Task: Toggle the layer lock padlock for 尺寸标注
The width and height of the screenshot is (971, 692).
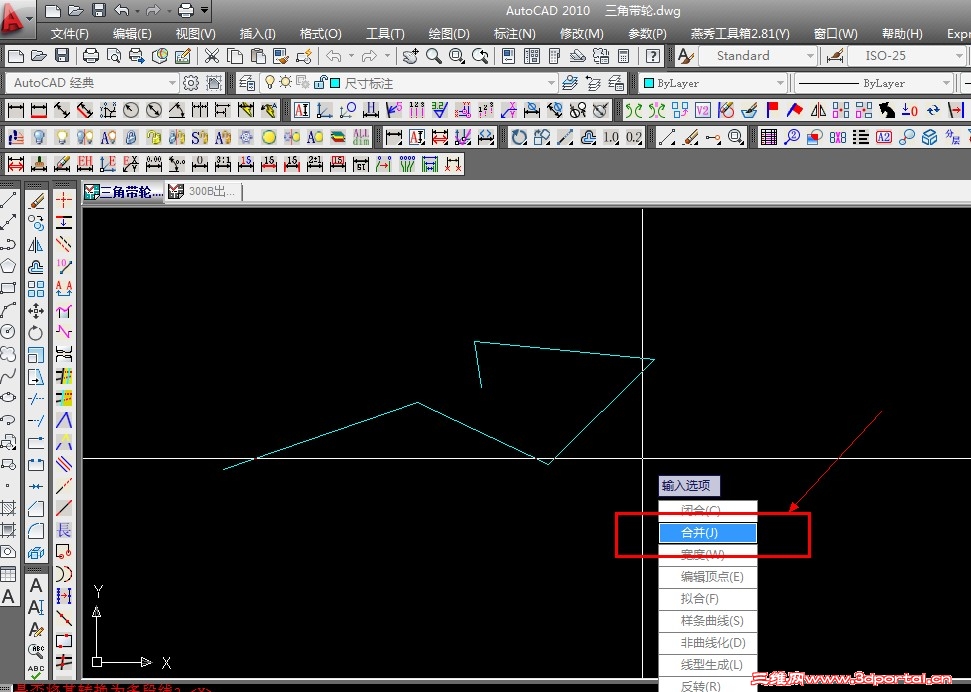Action: [x=320, y=82]
